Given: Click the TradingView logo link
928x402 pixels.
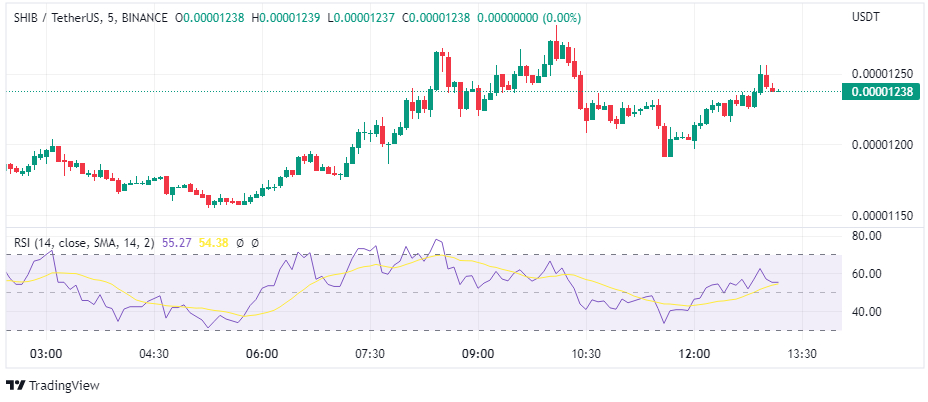Looking at the screenshot, I should coord(53,385).
